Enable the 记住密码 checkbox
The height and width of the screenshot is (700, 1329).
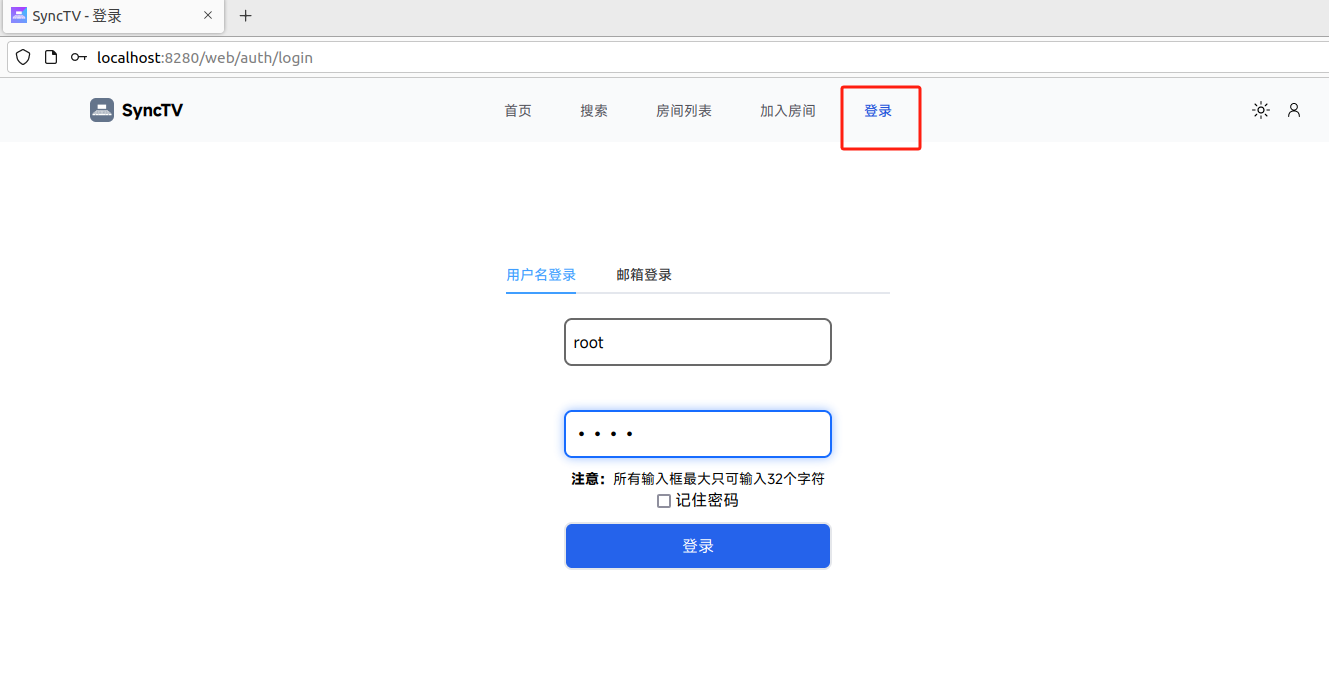[x=664, y=501]
